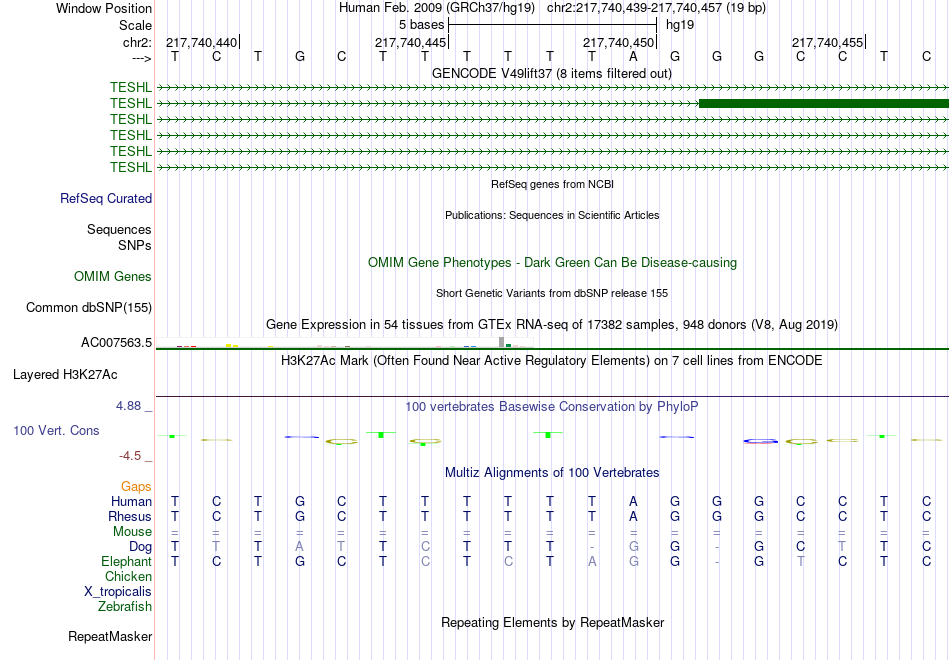Click the 'AC007563.5' gene expression label
This screenshot has width=950, height=660.
click(116, 342)
